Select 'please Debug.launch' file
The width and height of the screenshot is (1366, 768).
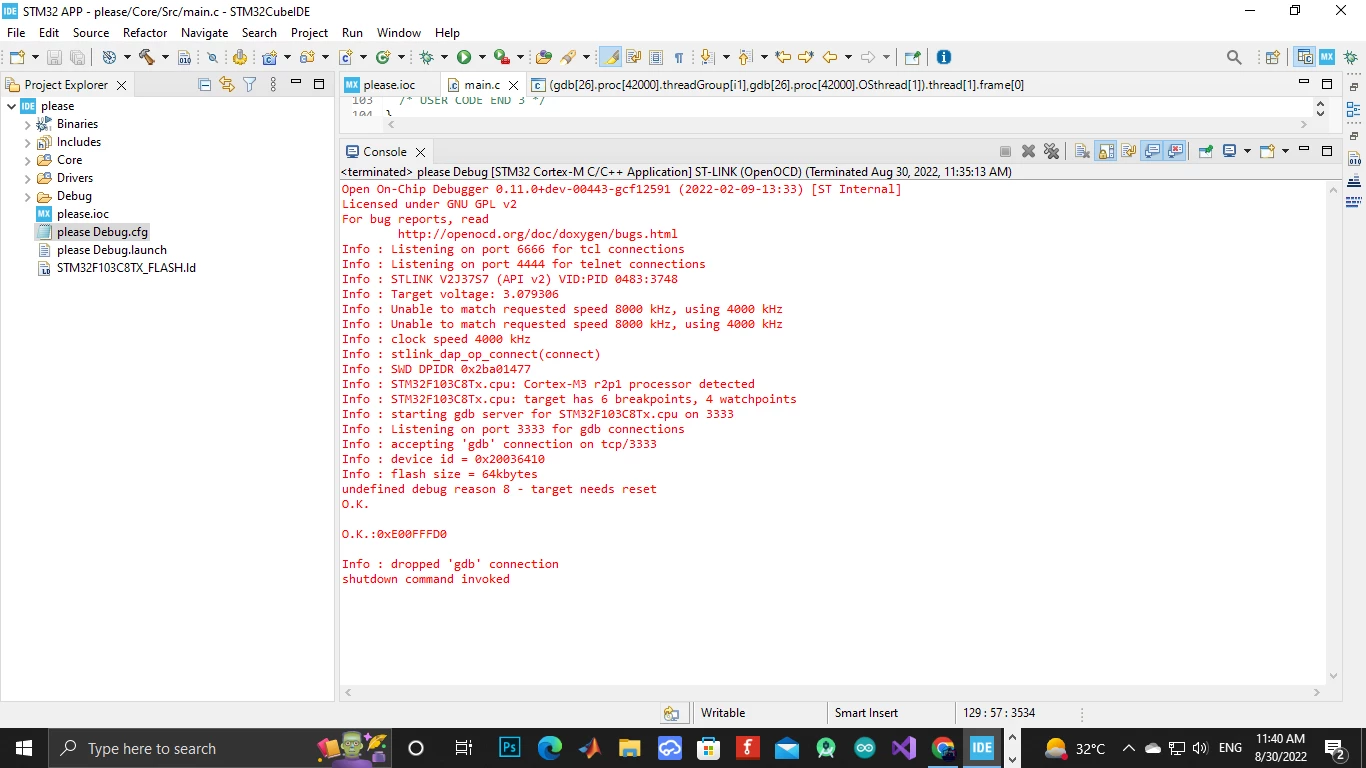click(111, 250)
